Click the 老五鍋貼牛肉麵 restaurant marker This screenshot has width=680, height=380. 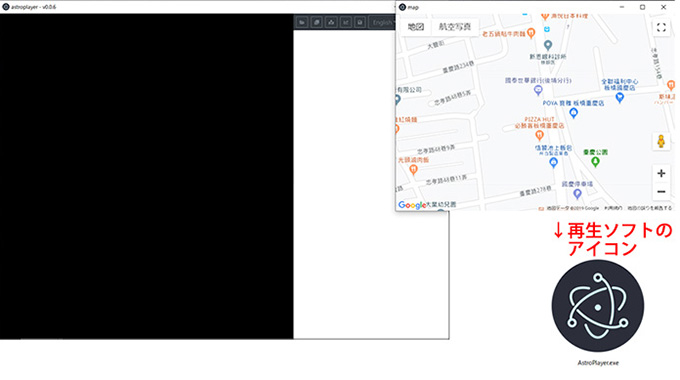pyautogui.click(x=531, y=33)
